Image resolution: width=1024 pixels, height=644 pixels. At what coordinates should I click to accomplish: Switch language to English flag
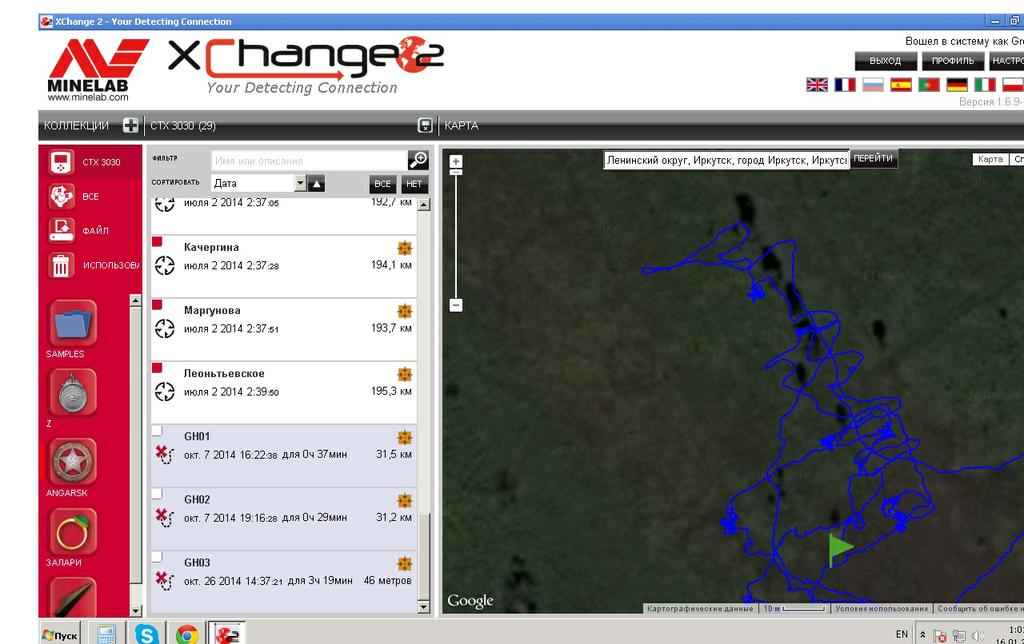pos(816,85)
